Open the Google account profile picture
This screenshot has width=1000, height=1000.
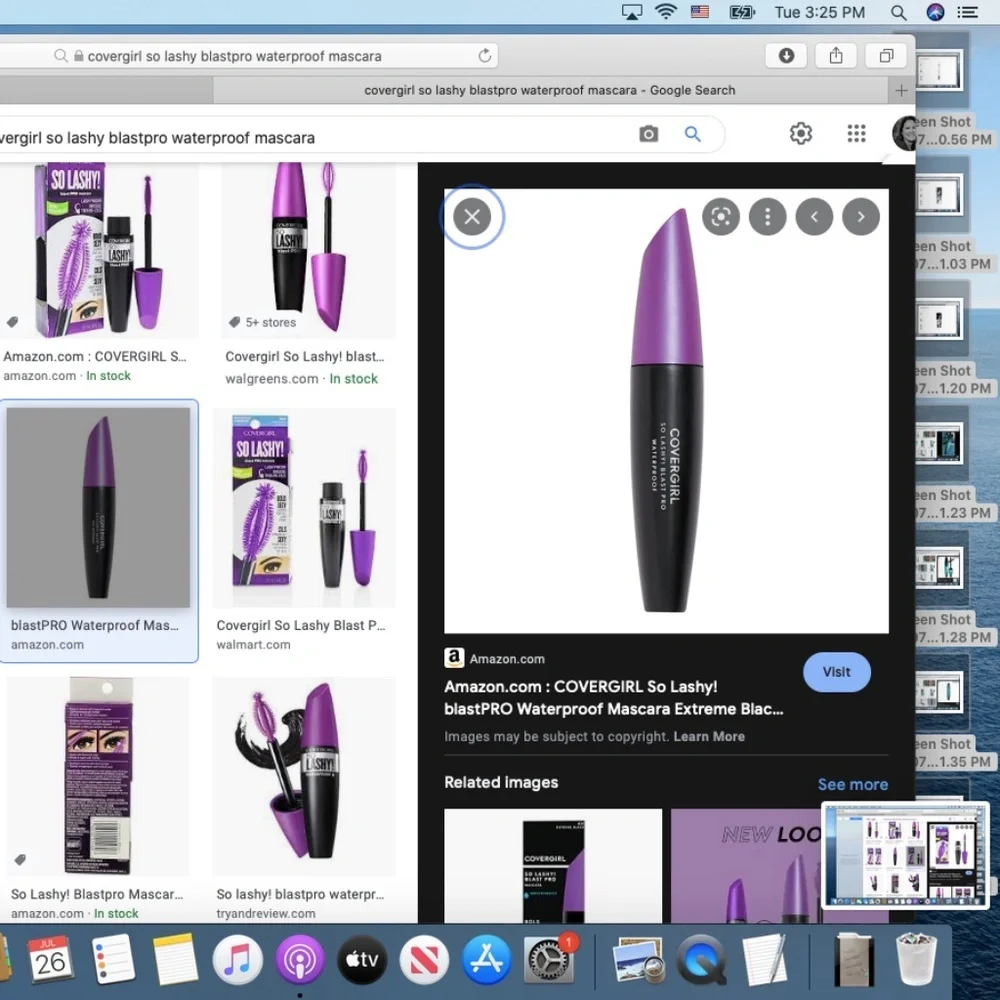click(x=904, y=133)
